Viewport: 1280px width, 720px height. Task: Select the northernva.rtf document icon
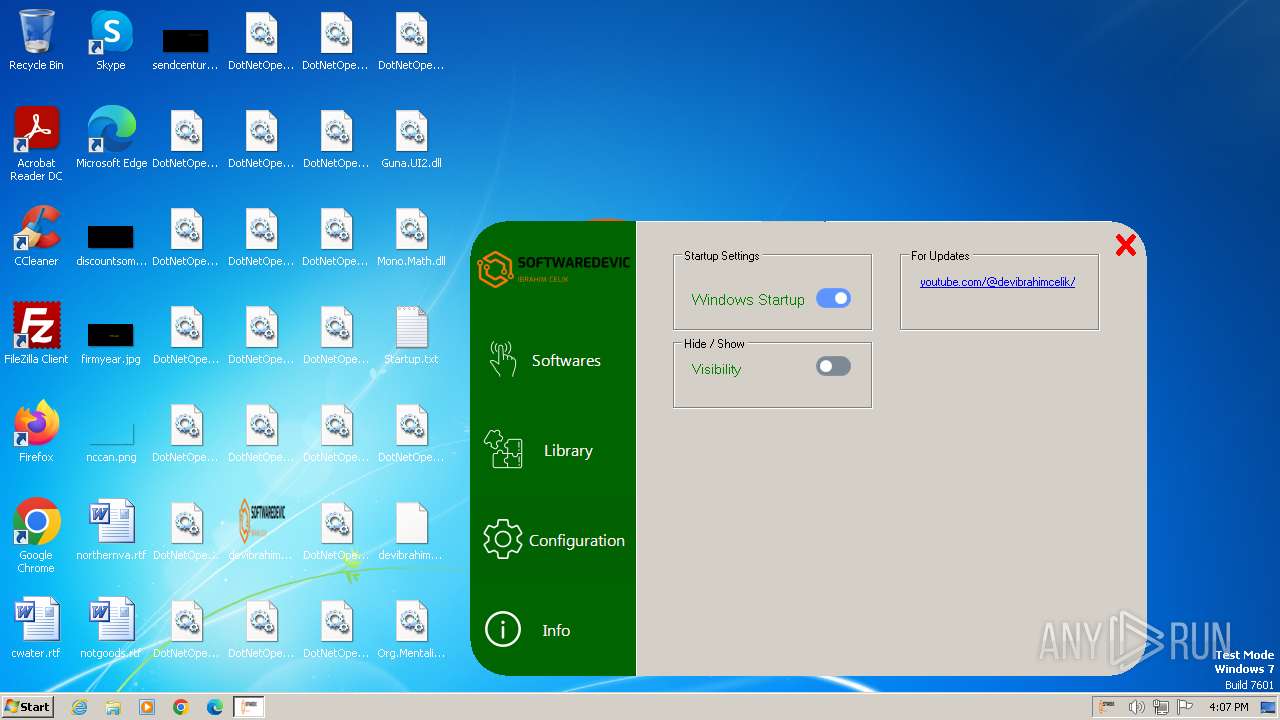[x=111, y=531]
